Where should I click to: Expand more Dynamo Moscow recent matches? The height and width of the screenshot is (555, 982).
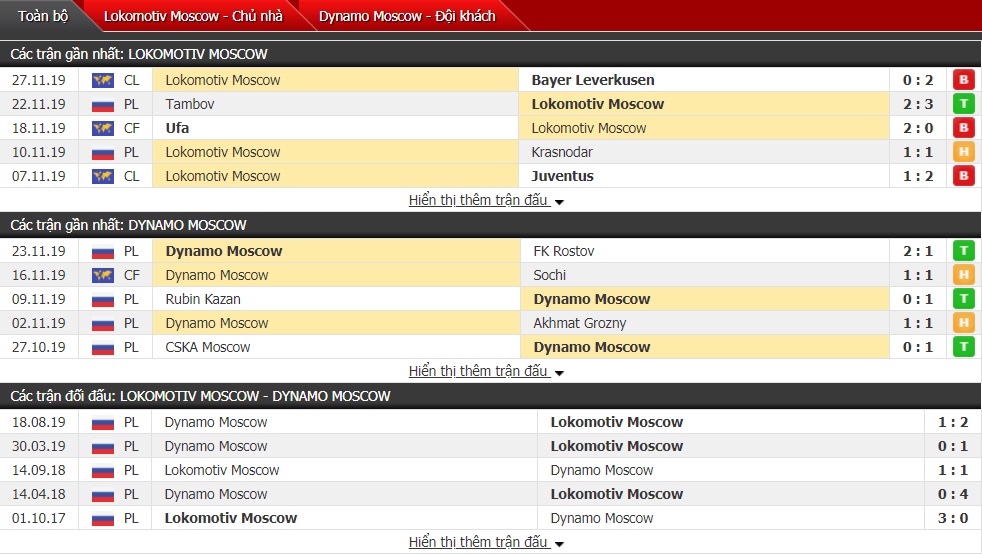coord(485,371)
